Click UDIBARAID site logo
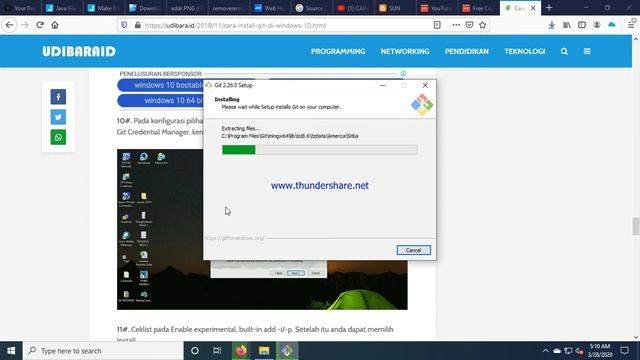 79,51
